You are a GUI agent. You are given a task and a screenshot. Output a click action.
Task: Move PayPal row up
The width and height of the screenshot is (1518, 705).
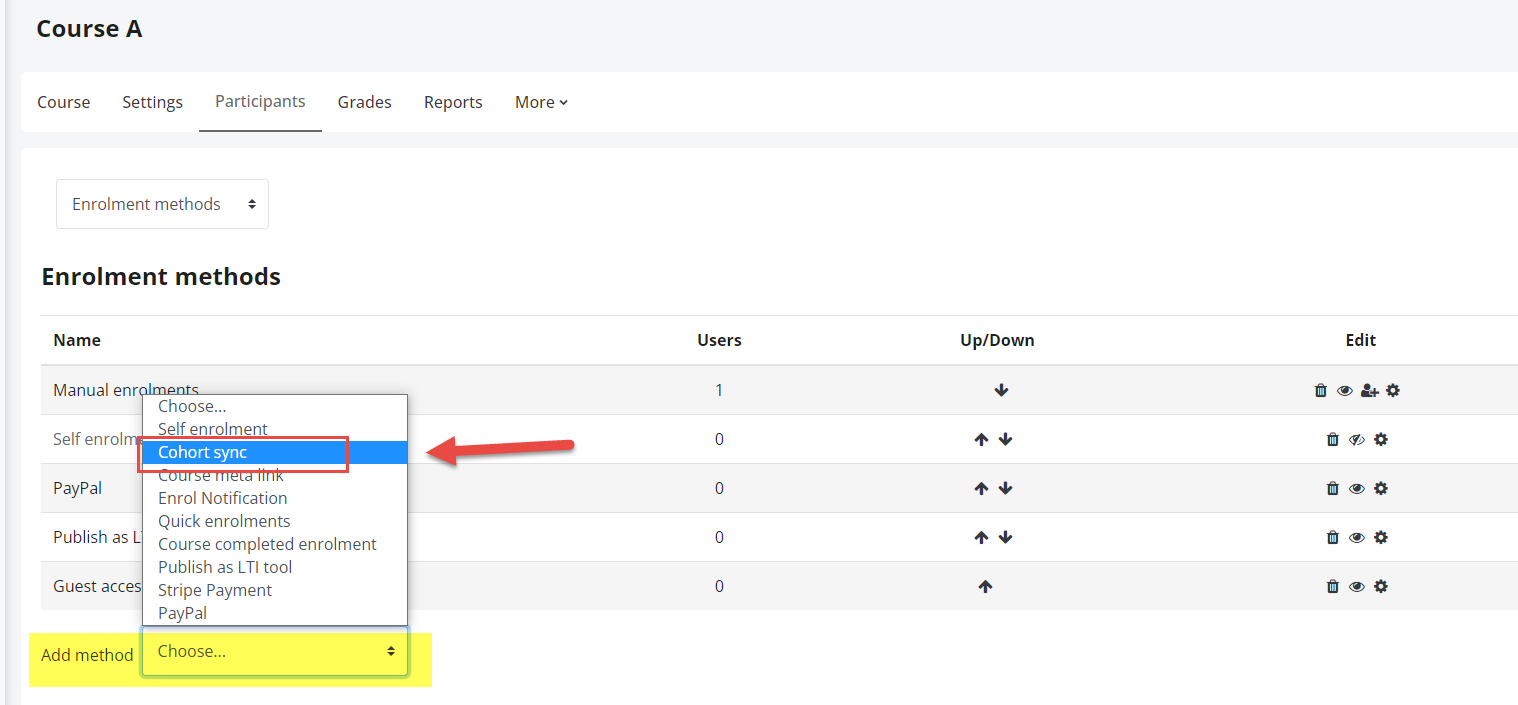coord(981,488)
